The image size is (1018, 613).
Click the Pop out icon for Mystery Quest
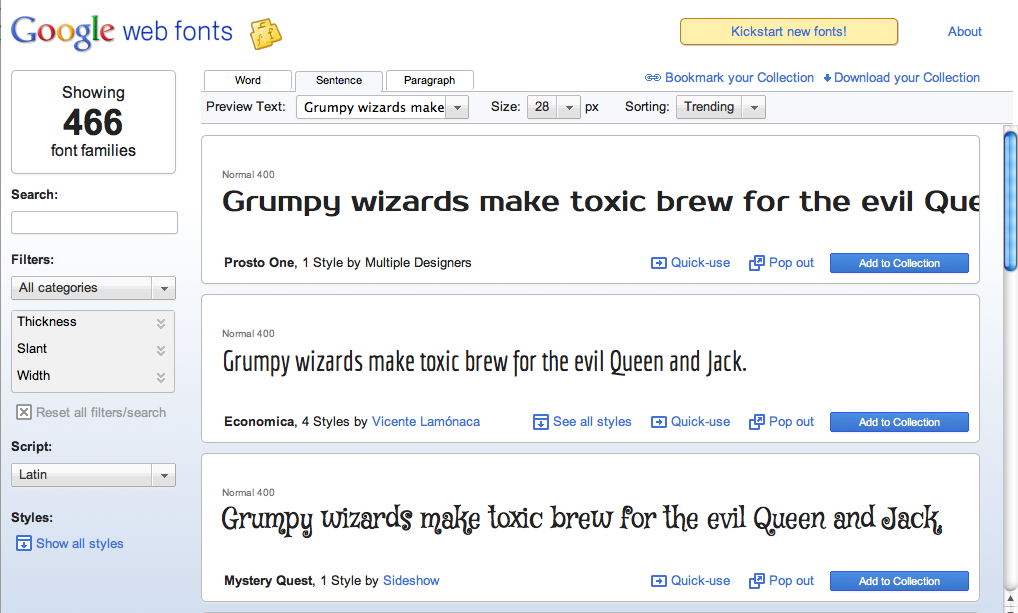click(756, 581)
